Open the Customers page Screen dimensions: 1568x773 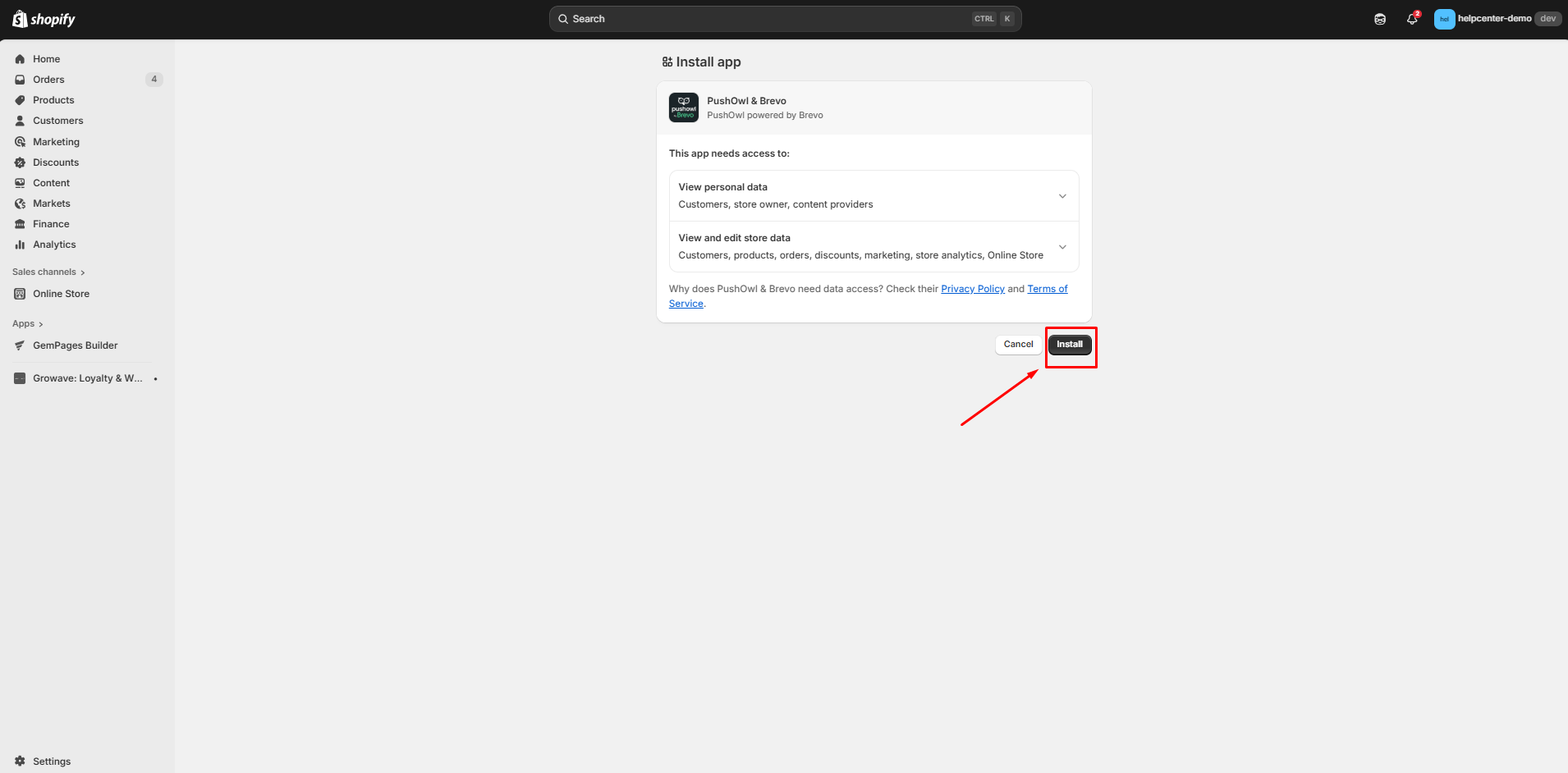click(x=57, y=121)
